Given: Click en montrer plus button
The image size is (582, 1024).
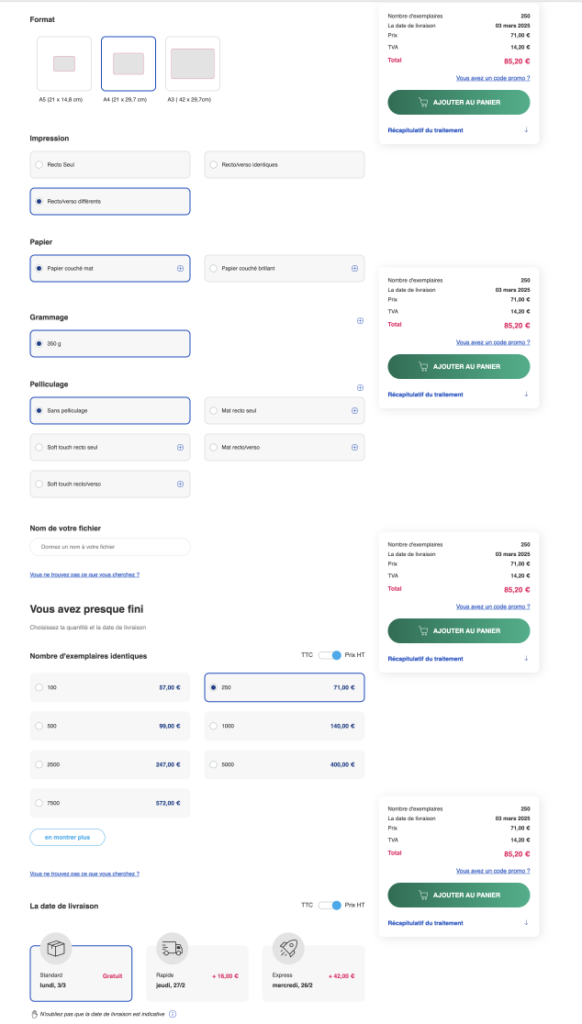Looking at the screenshot, I should (67, 837).
